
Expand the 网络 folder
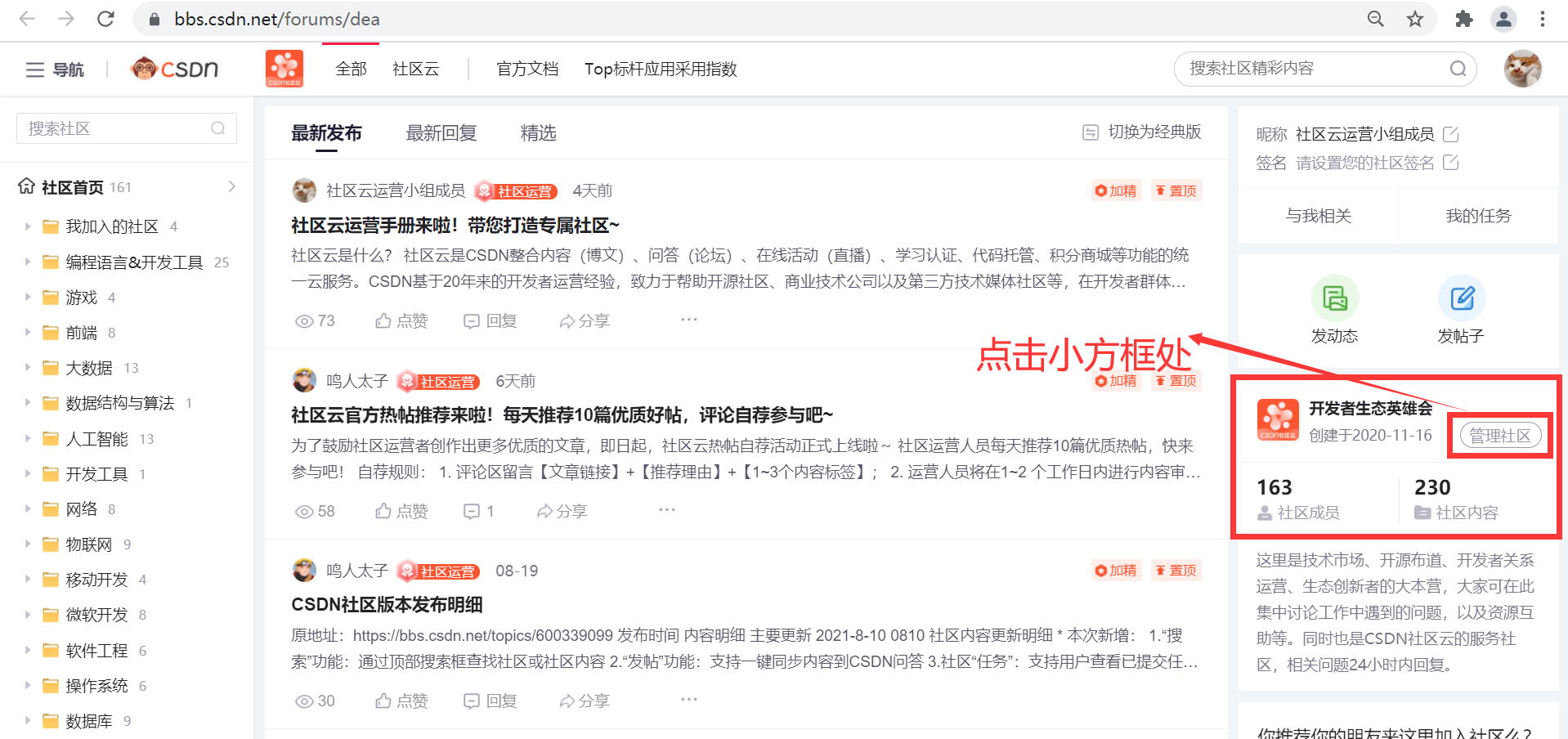coord(27,508)
